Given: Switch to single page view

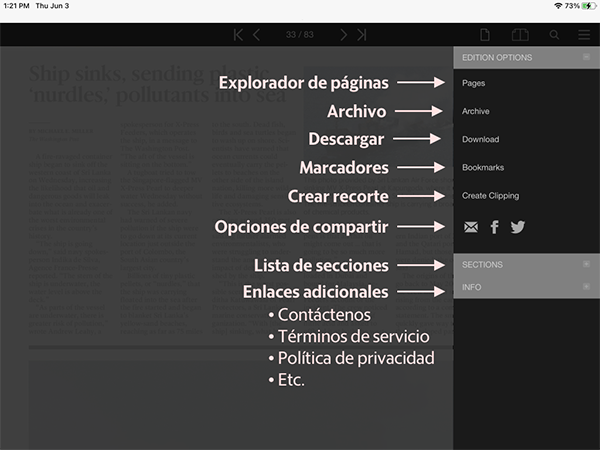Looking at the screenshot, I should (x=485, y=35).
